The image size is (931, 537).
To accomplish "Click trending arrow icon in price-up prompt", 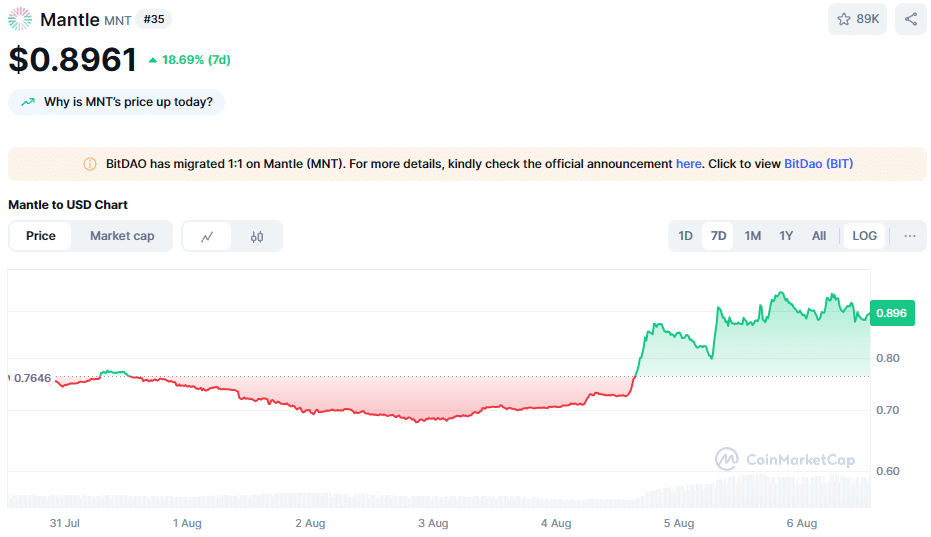I will (x=28, y=102).
